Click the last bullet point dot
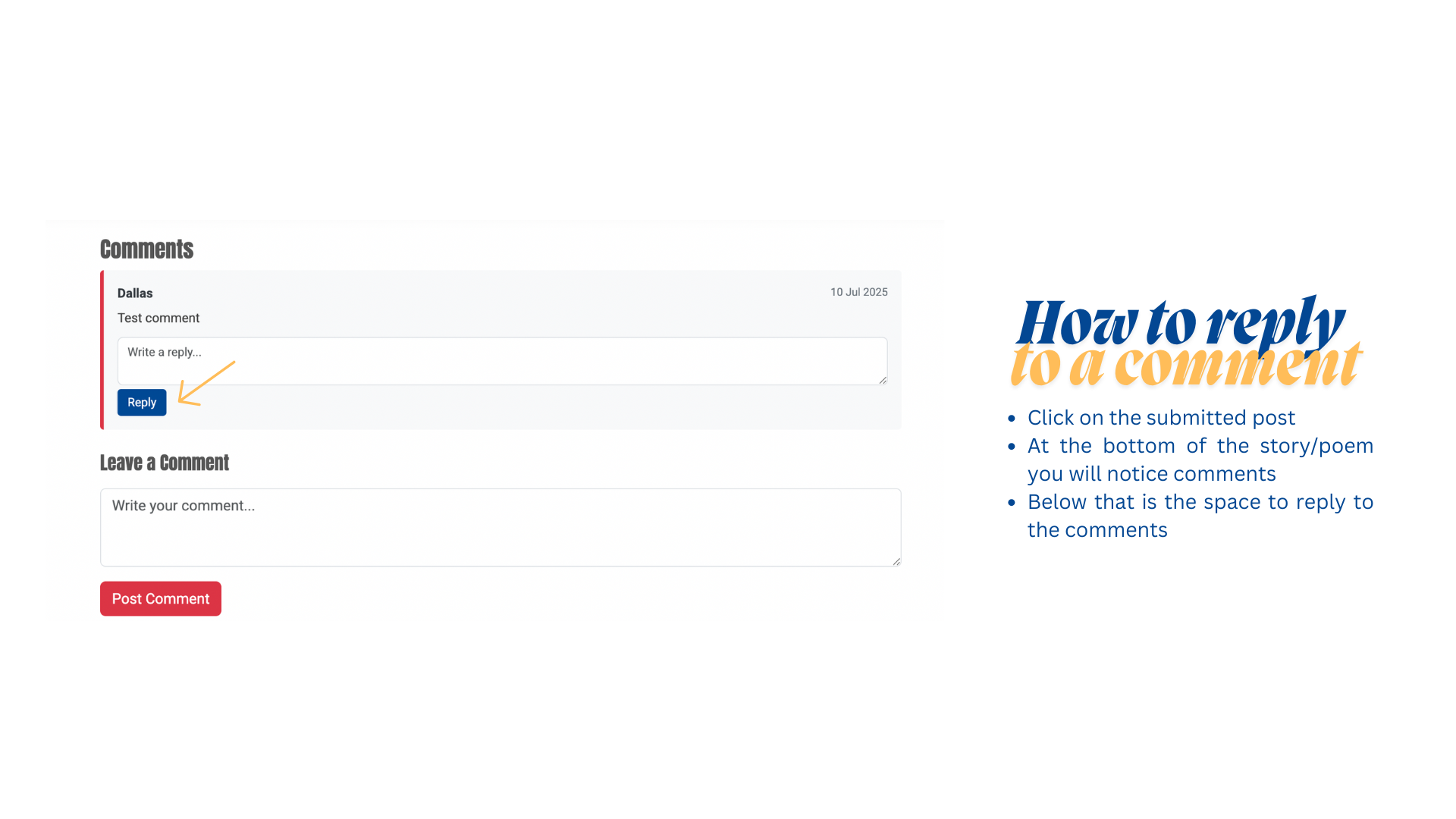This screenshot has width=1456, height=819. 1012,503
